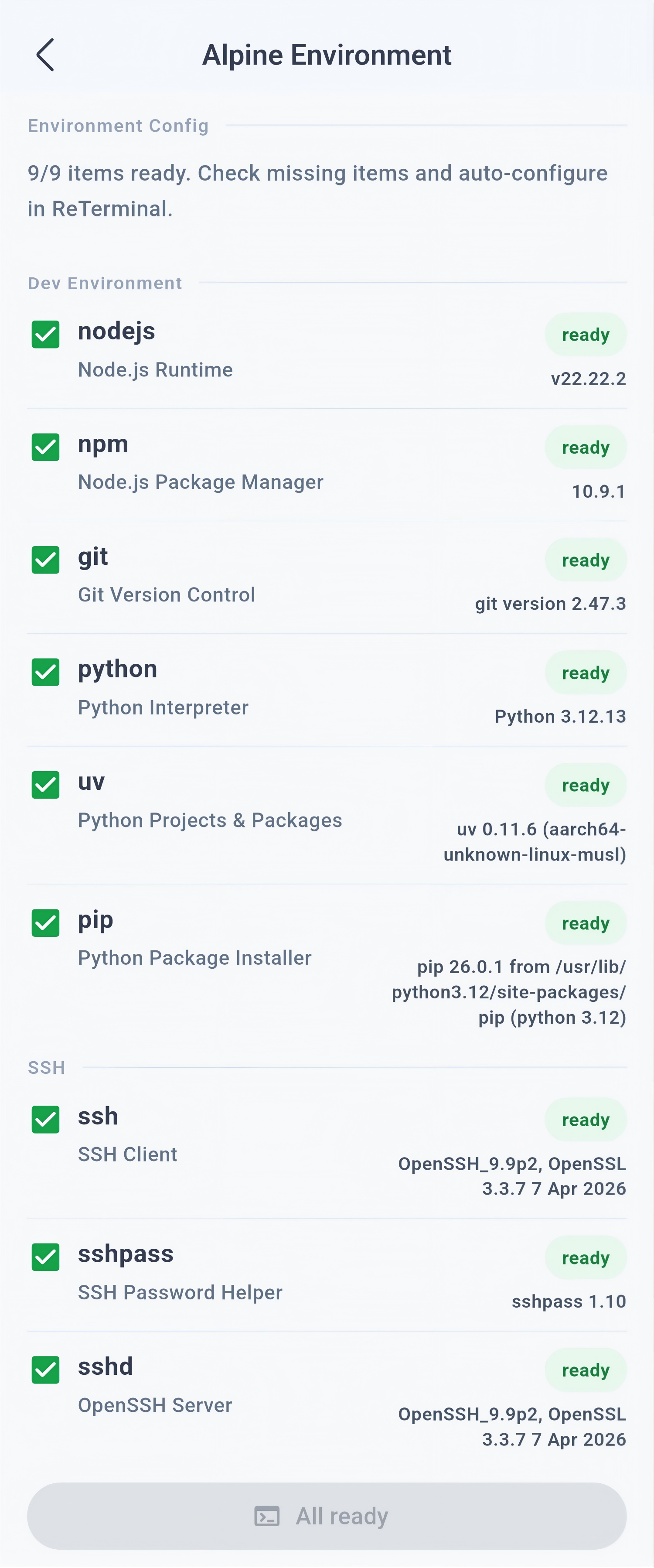
Task: Select the sshd item name
Action: tap(105, 1367)
